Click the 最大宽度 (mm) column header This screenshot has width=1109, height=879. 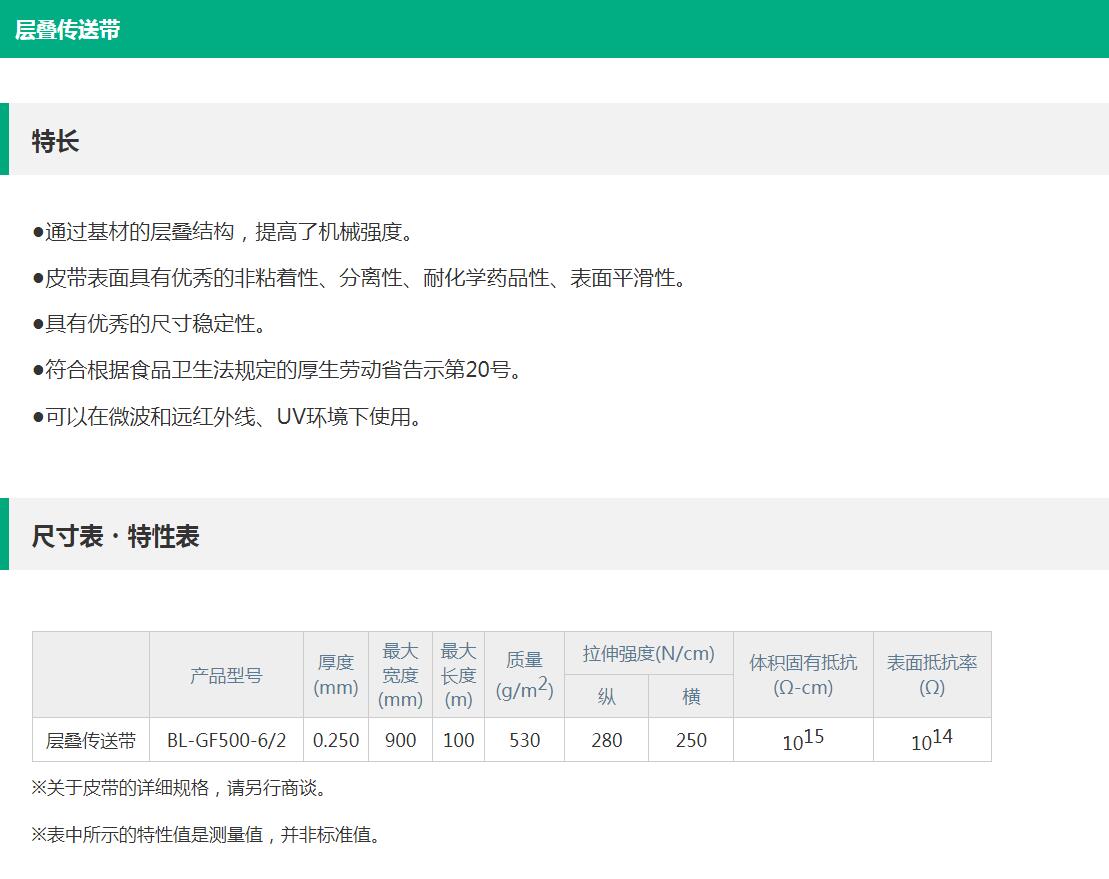[400, 675]
